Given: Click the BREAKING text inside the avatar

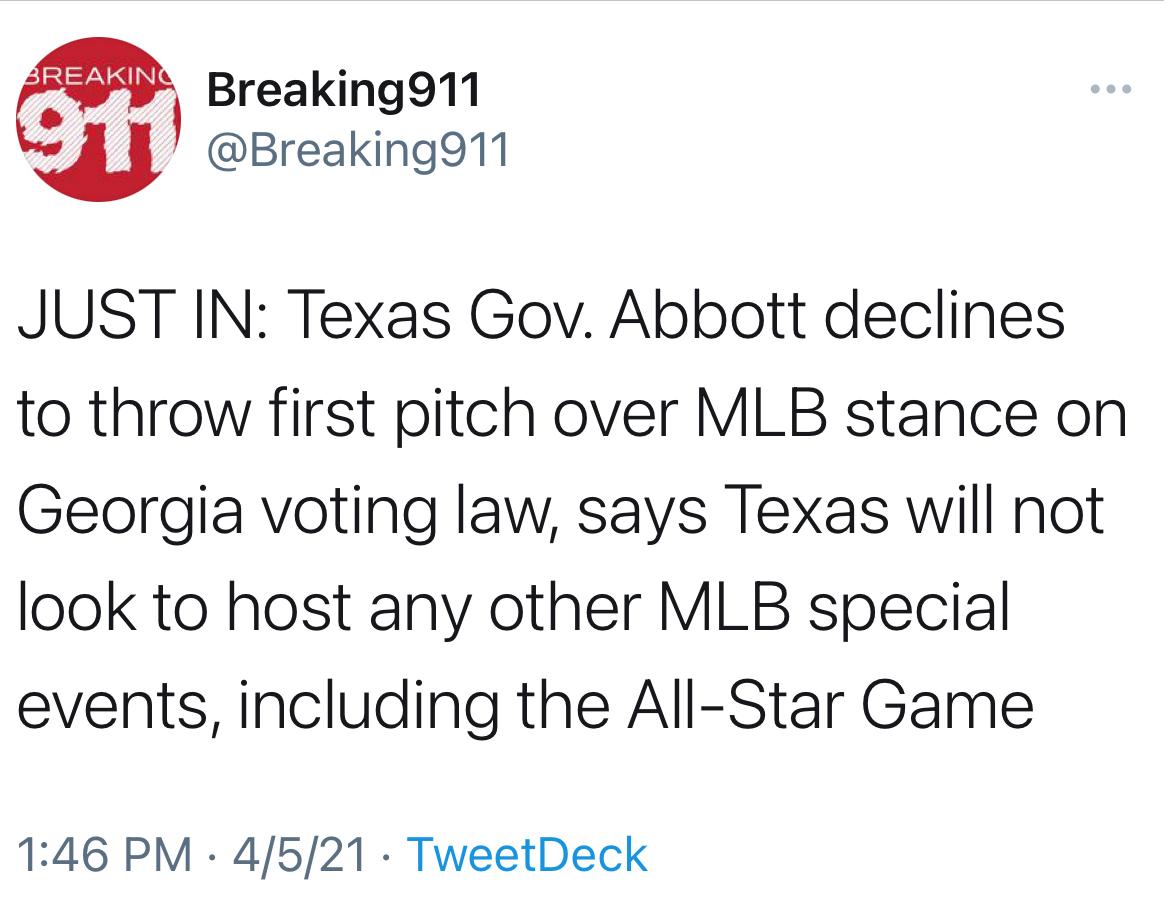Looking at the screenshot, I should tap(98, 75).
